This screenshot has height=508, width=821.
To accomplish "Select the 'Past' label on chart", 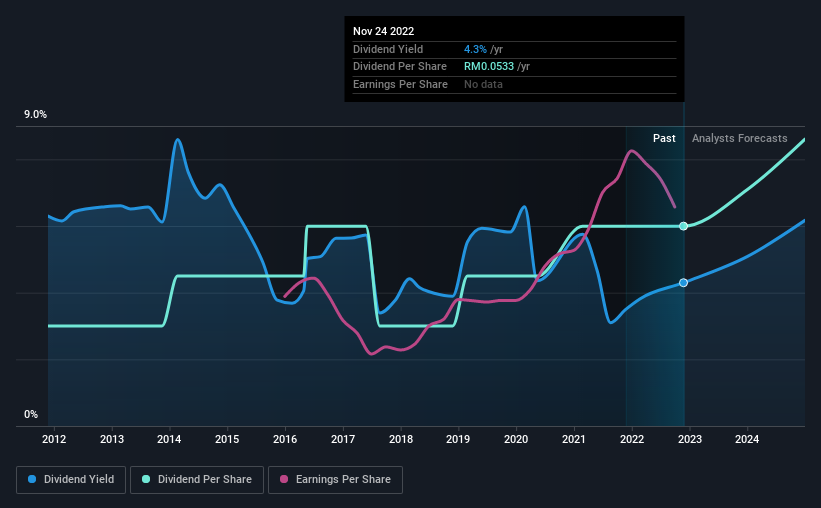I will tap(664, 138).
